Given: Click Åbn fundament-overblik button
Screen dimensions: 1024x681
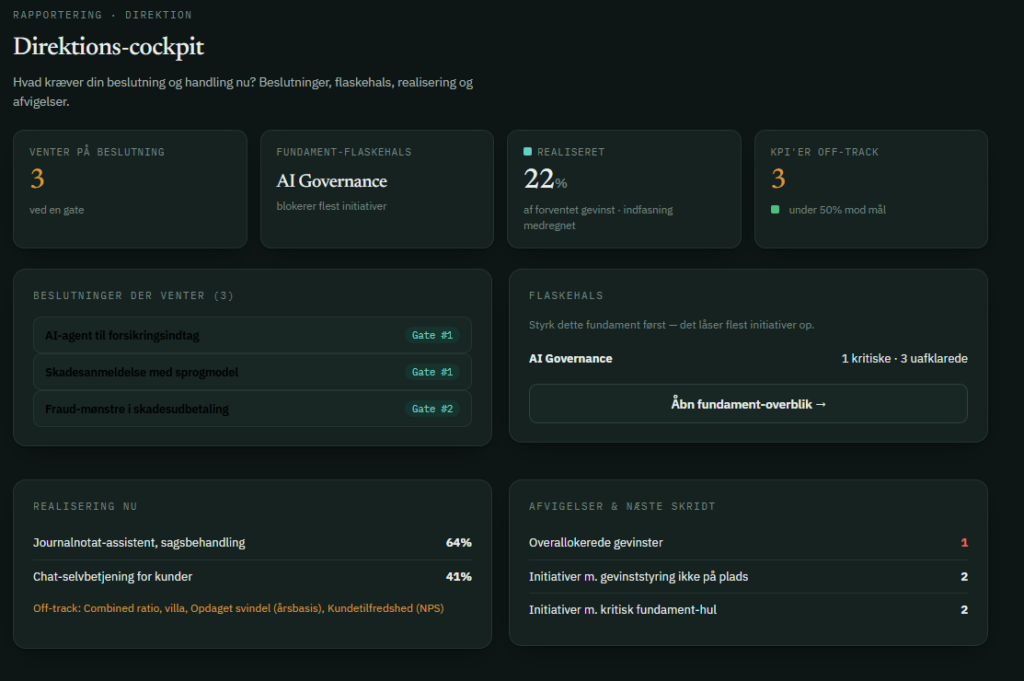Looking at the screenshot, I should point(748,404).
